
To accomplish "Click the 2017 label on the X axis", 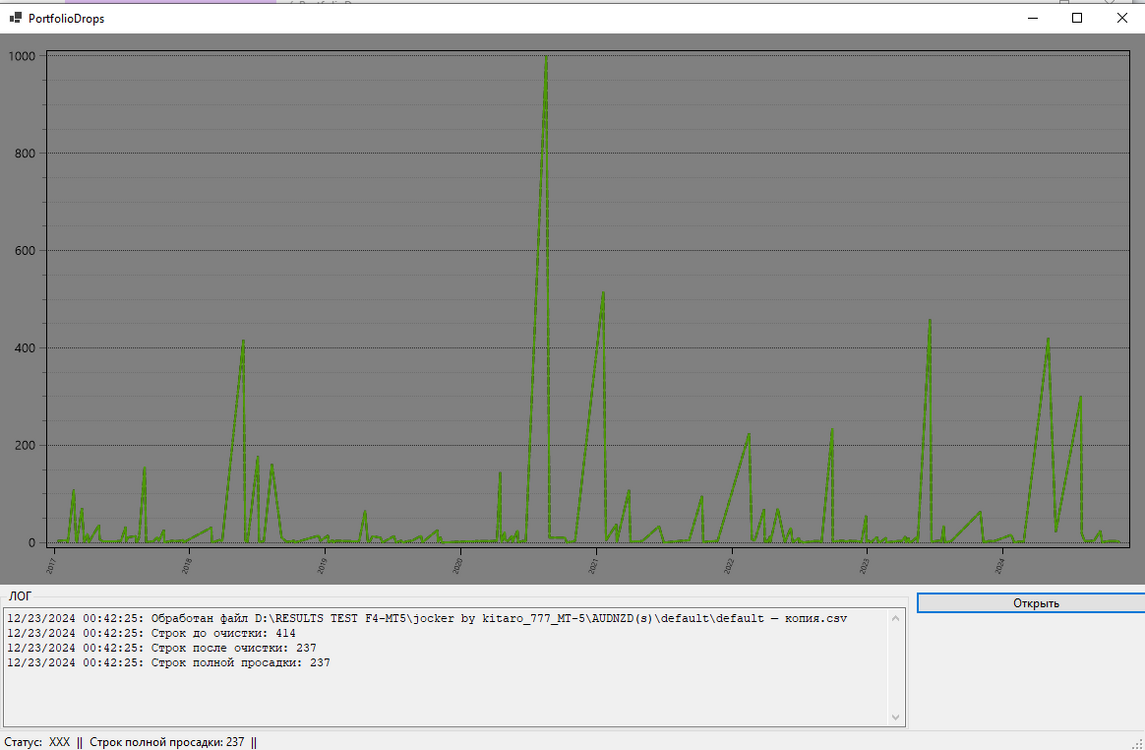I will coord(51,565).
